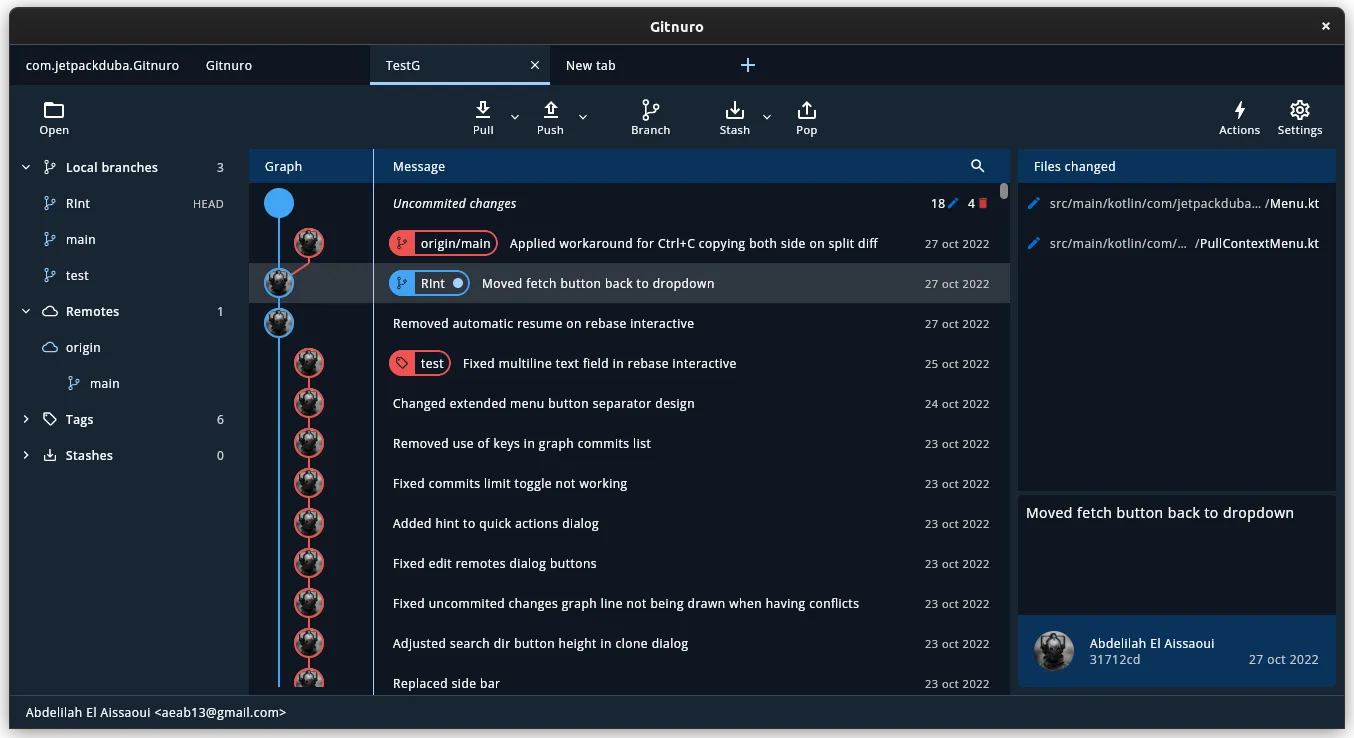Expand the Stashes section in the sidebar
The image size is (1354, 738).
pyautogui.click(x=25, y=455)
